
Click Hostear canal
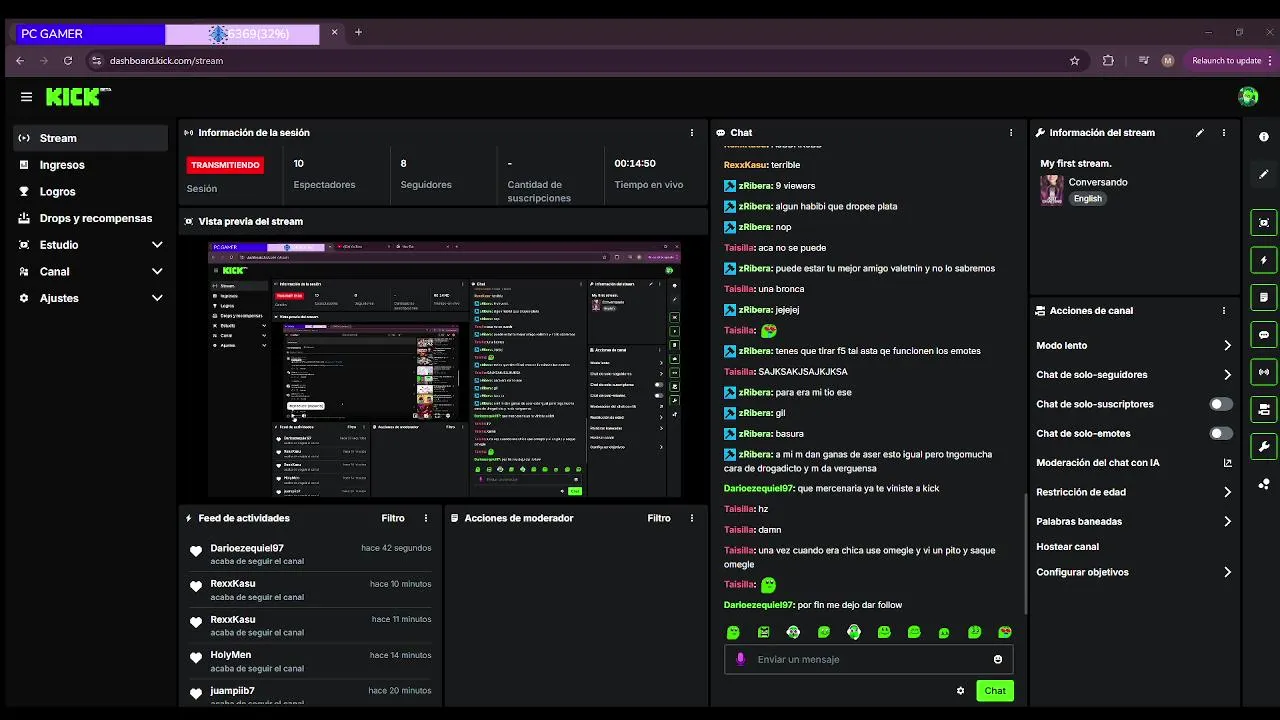pos(1067,547)
